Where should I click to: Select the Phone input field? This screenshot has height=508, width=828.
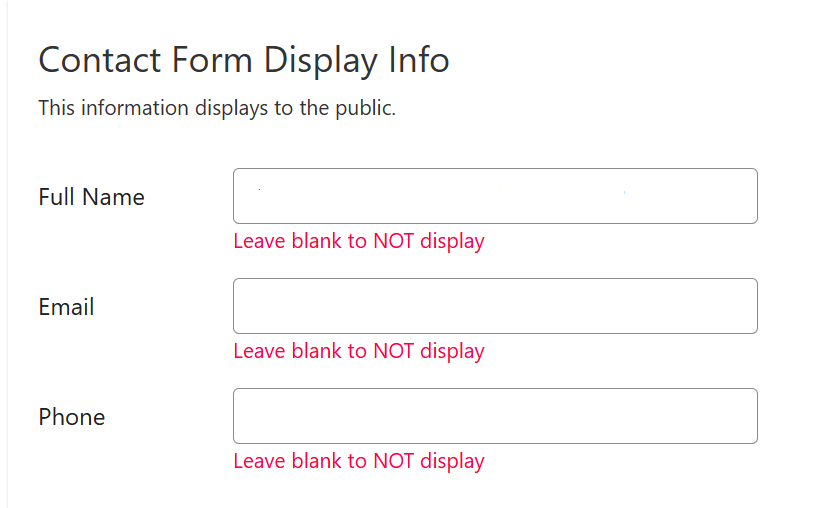click(495, 416)
